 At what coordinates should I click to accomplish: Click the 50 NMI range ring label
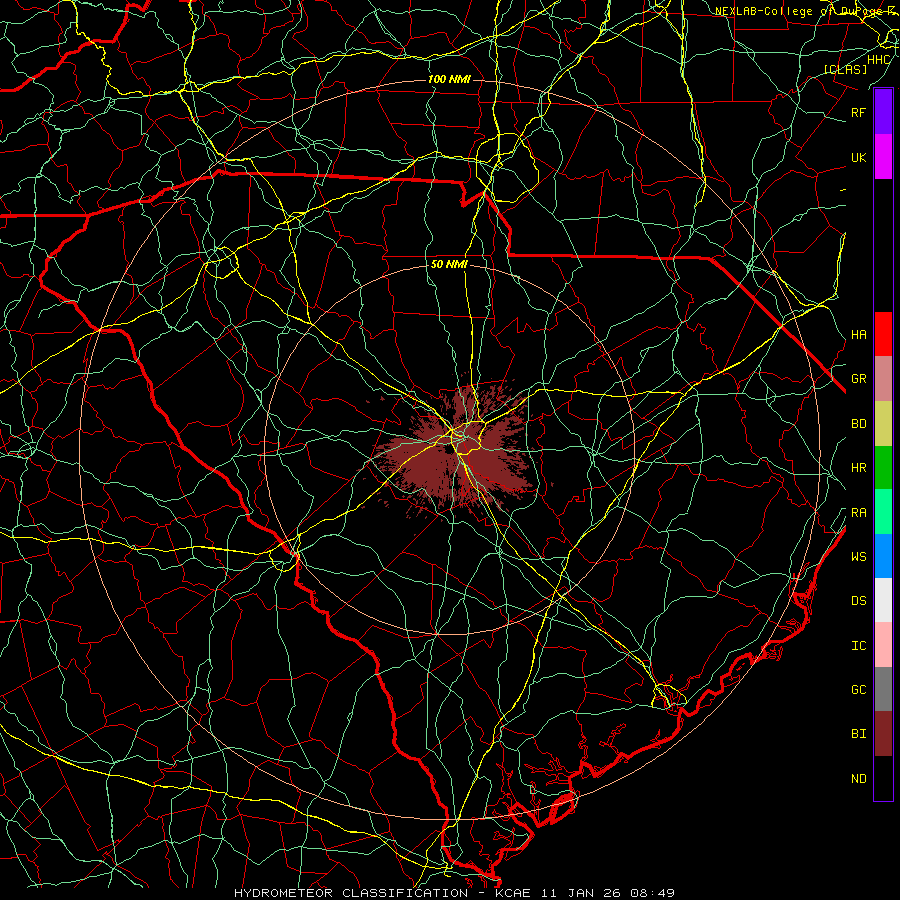[x=449, y=264]
